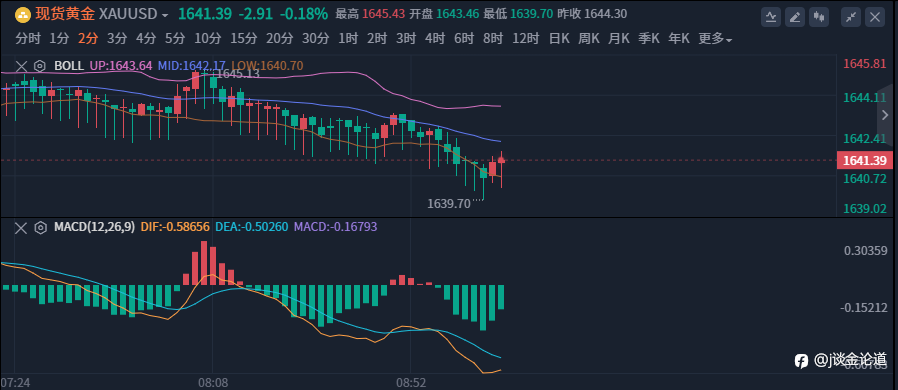Select the drawing pencil tool icon
Screen dimensions: 898x390
pos(795,17)
